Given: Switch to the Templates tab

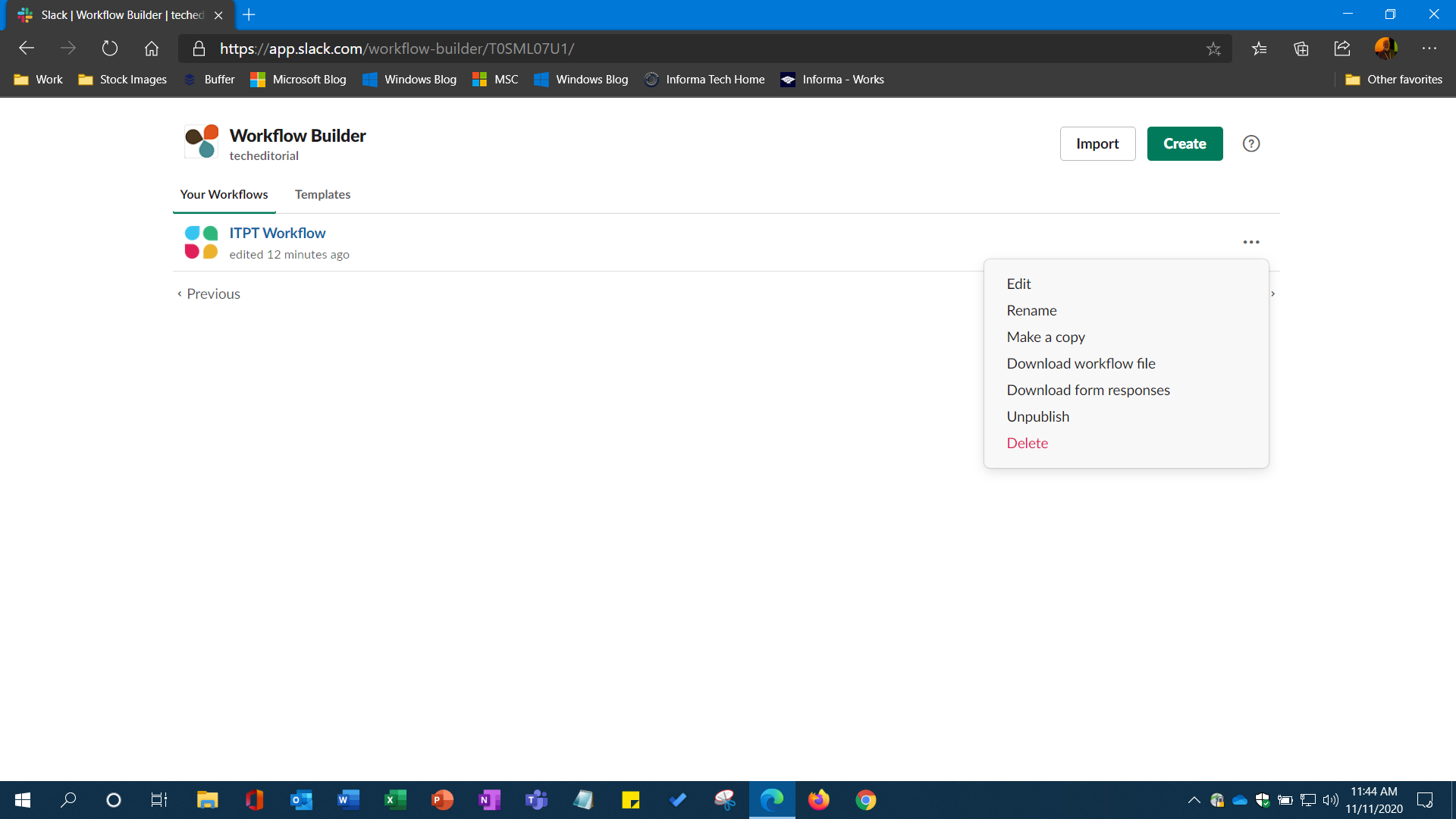Looking at the screenshot, I should 322,194.
